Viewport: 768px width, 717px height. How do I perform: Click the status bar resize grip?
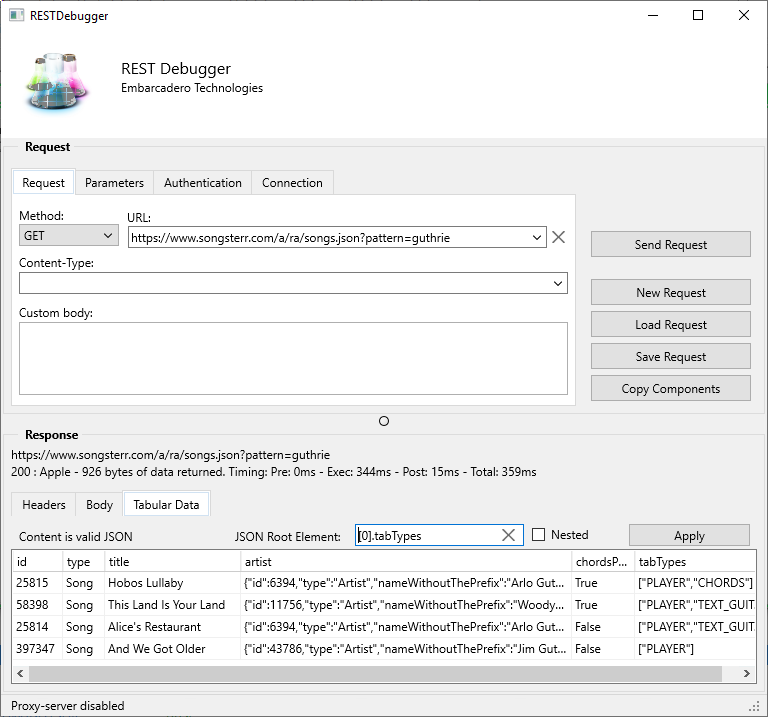(754, 706)
